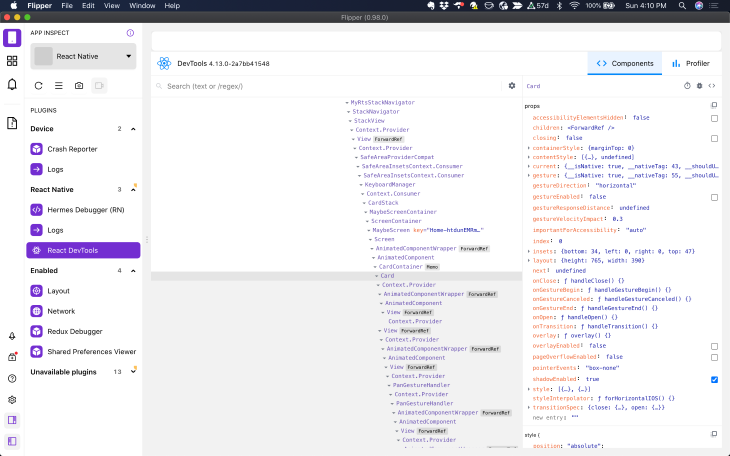Expand the insets prop
This screenshot has height=456, width=730.
click(x=529, y=252)
